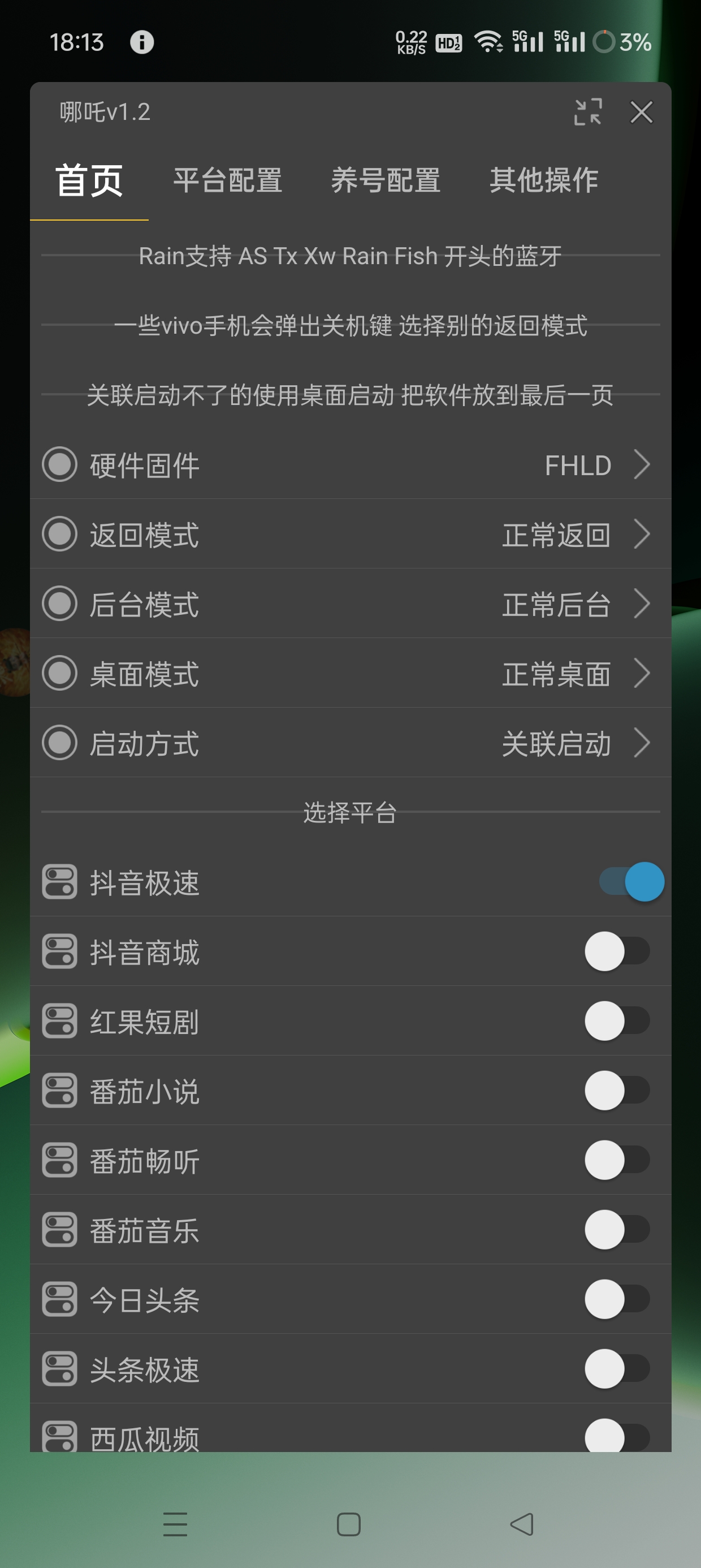The image size is (701, 1568).
Task: Switch to the 平台配置 tab
Action: pos(228,181)
